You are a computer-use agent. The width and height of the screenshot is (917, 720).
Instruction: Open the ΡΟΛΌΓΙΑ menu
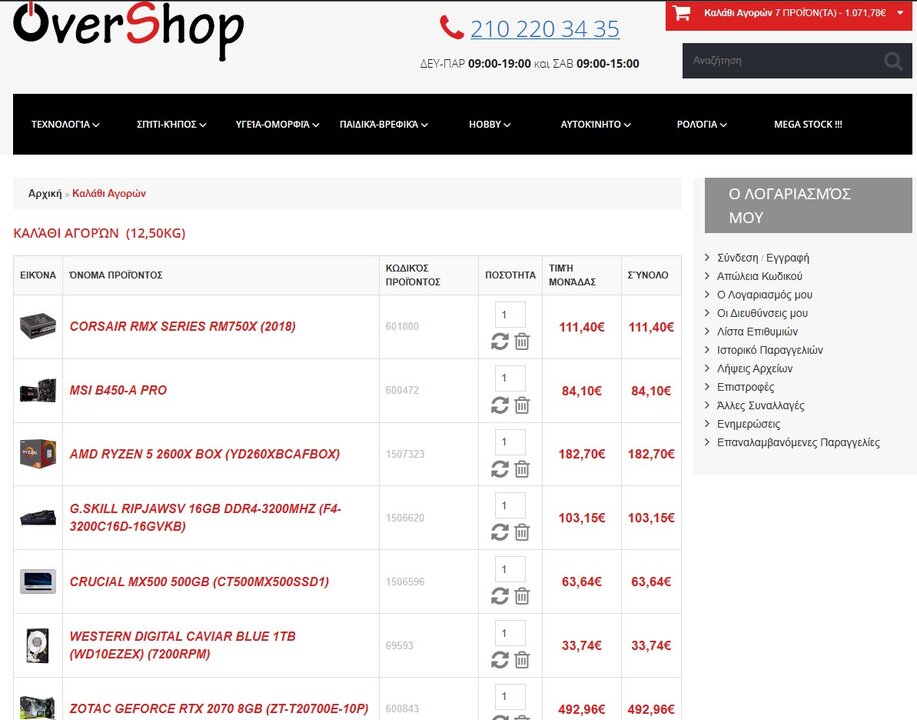(x=702, y=125)
